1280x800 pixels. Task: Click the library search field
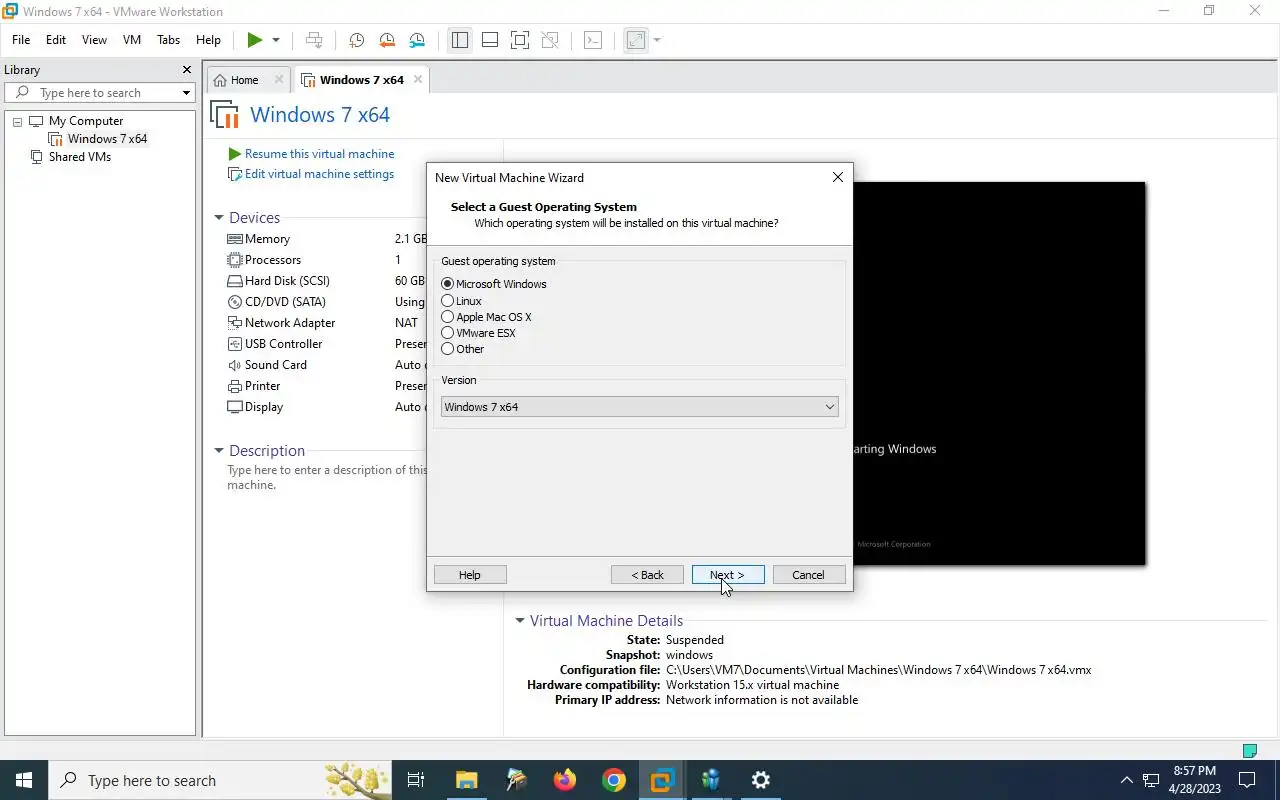pyautogui.click(x=100, y=93)
